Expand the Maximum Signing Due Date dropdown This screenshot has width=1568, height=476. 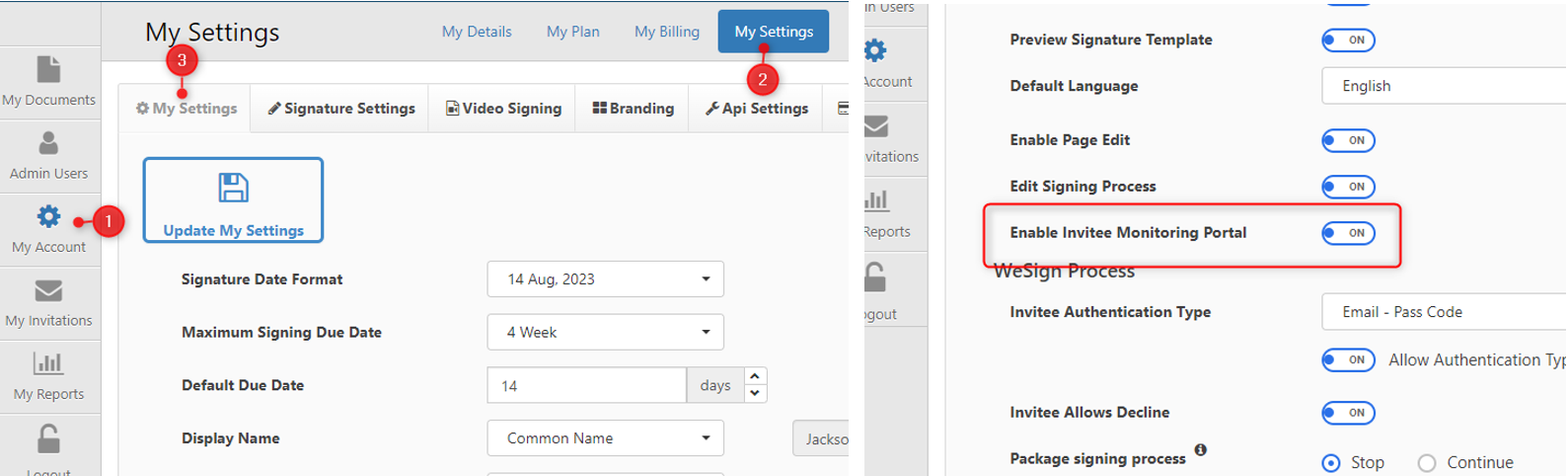click(x=605, y=333)
